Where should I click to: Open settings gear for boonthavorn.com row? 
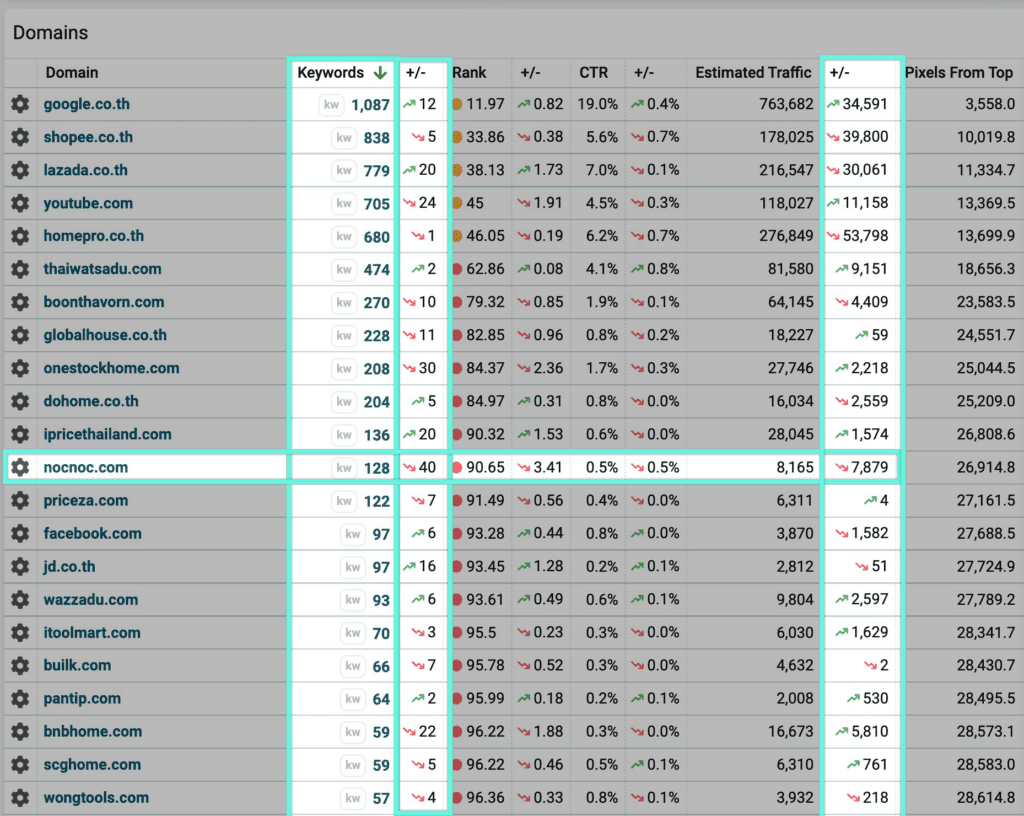[20, 302]
